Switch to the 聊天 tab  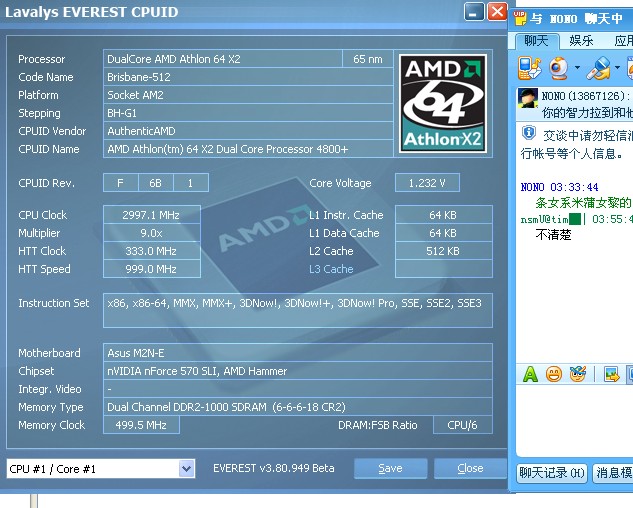tap(537, 40)
